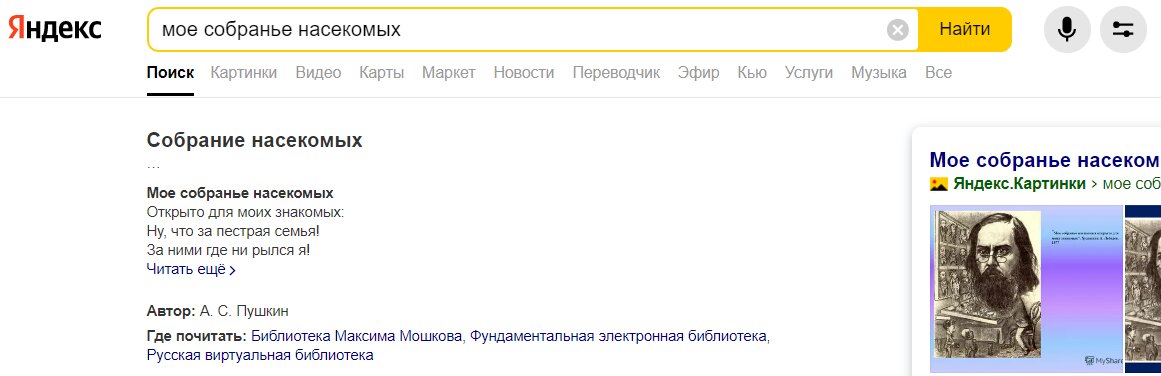Open the Переводчик tab
1161x376 pixels.
point(616,73)
